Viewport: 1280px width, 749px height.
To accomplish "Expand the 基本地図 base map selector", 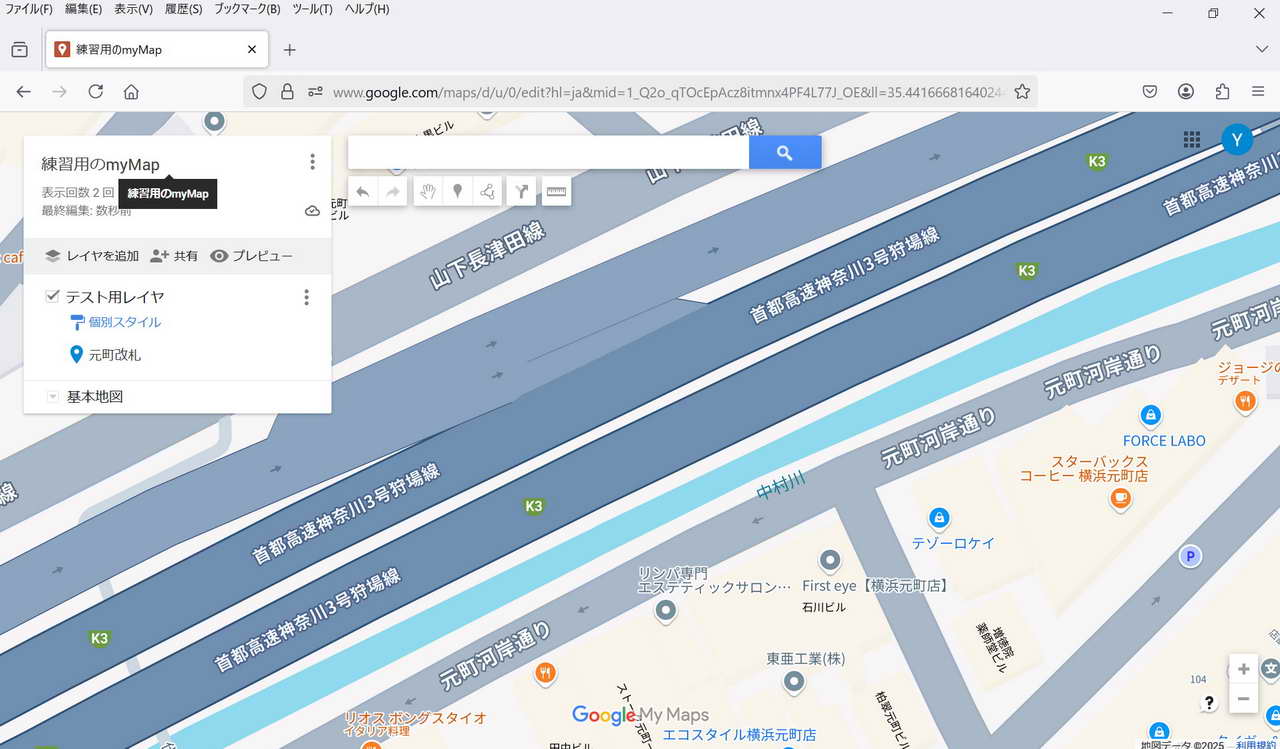I will [x=53, y=397].
